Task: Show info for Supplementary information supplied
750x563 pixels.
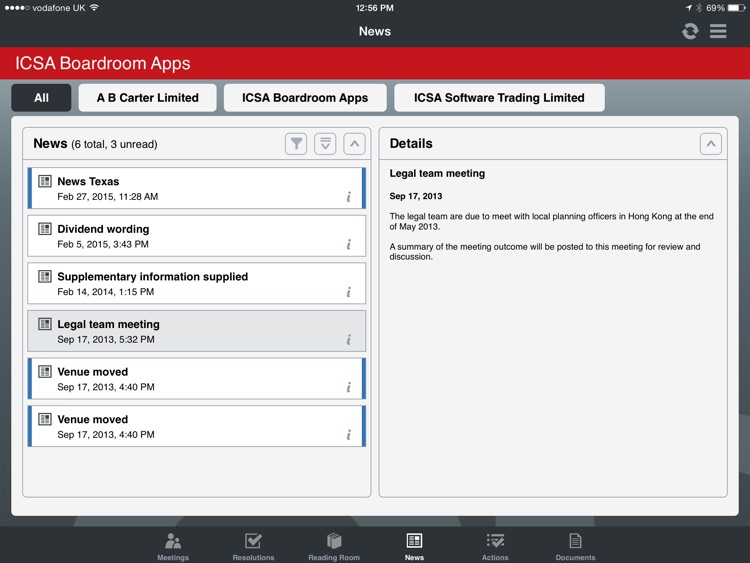Action: [349, 292]
